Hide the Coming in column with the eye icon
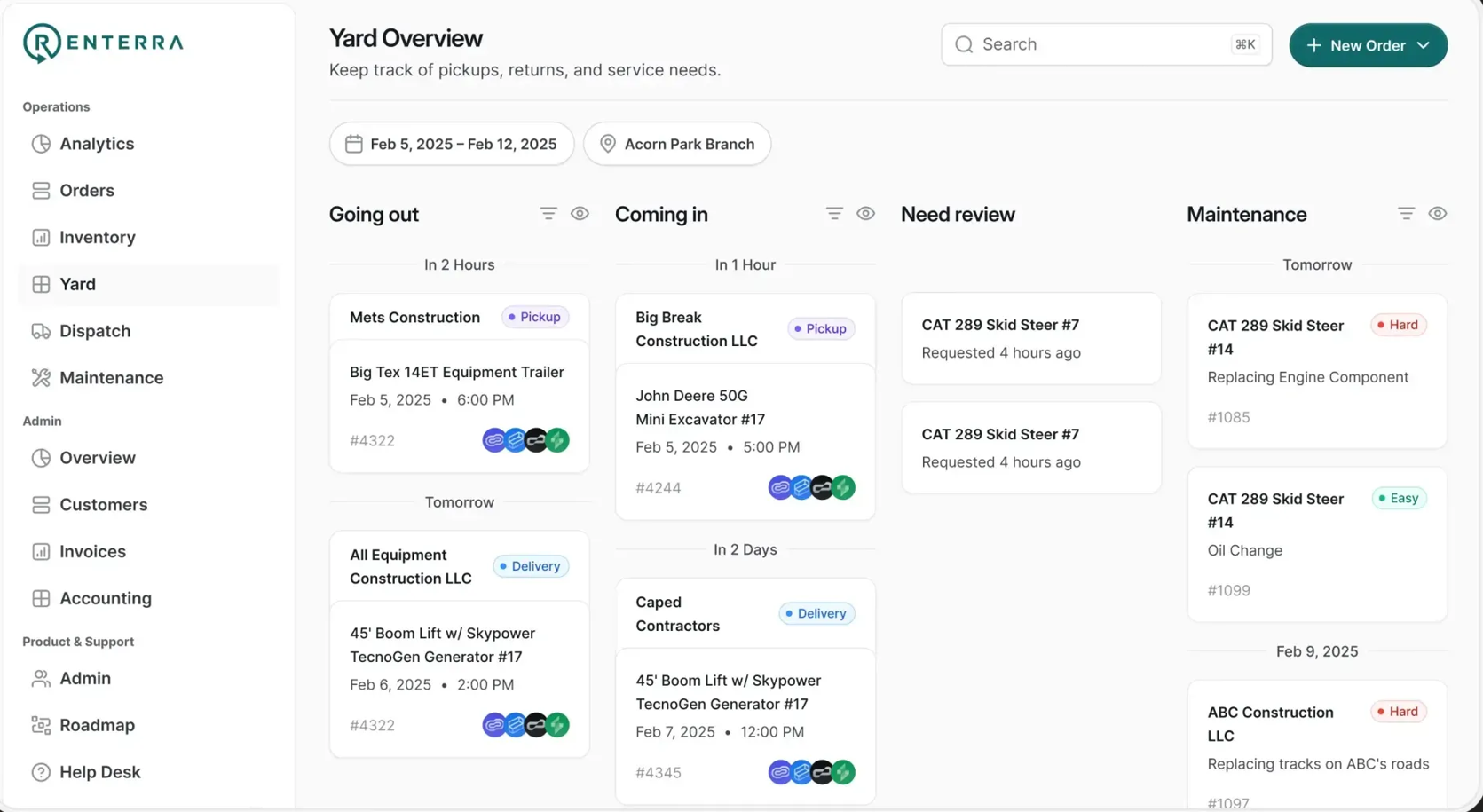Screen dimensions: 1483x812 [x=865, y=214]
